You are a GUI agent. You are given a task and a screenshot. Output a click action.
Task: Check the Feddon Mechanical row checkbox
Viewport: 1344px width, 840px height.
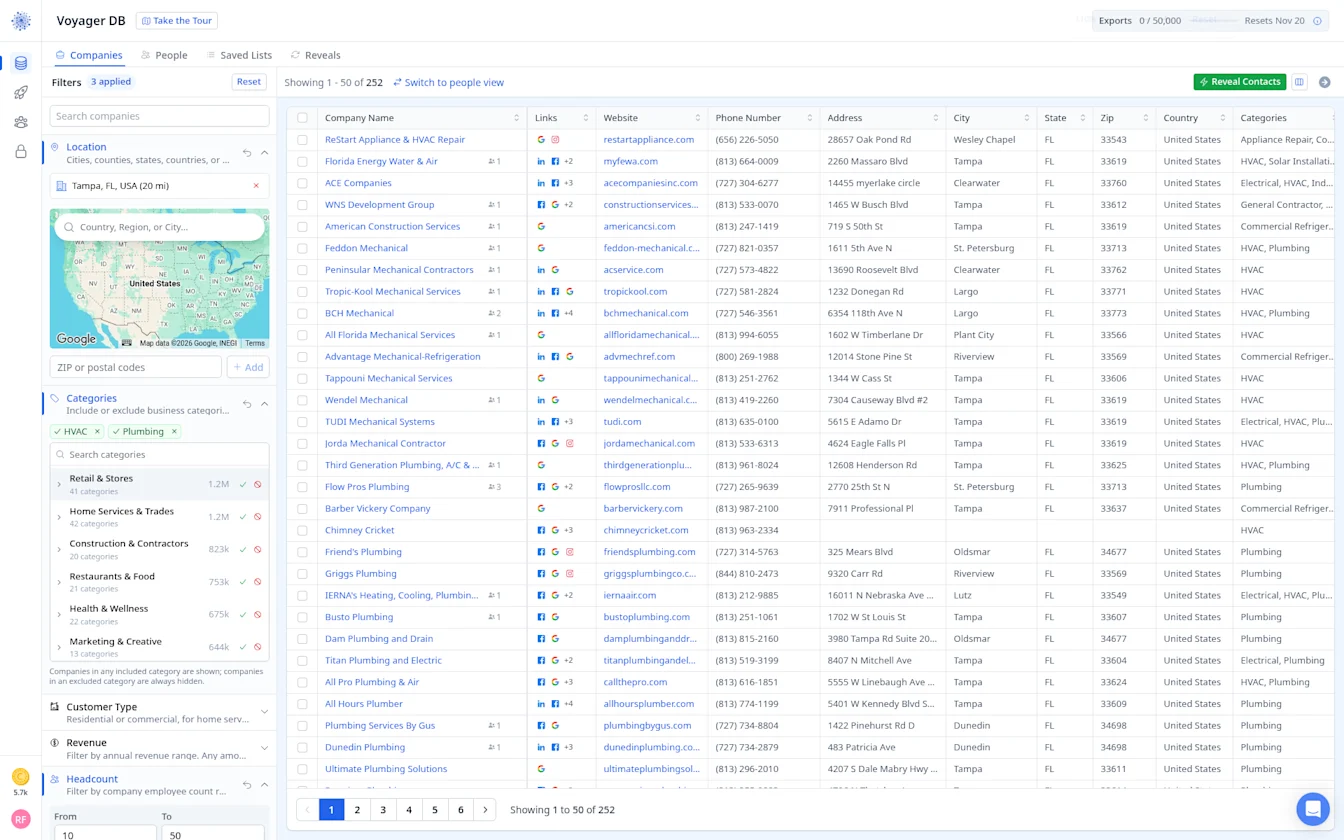tap(303, 248)
